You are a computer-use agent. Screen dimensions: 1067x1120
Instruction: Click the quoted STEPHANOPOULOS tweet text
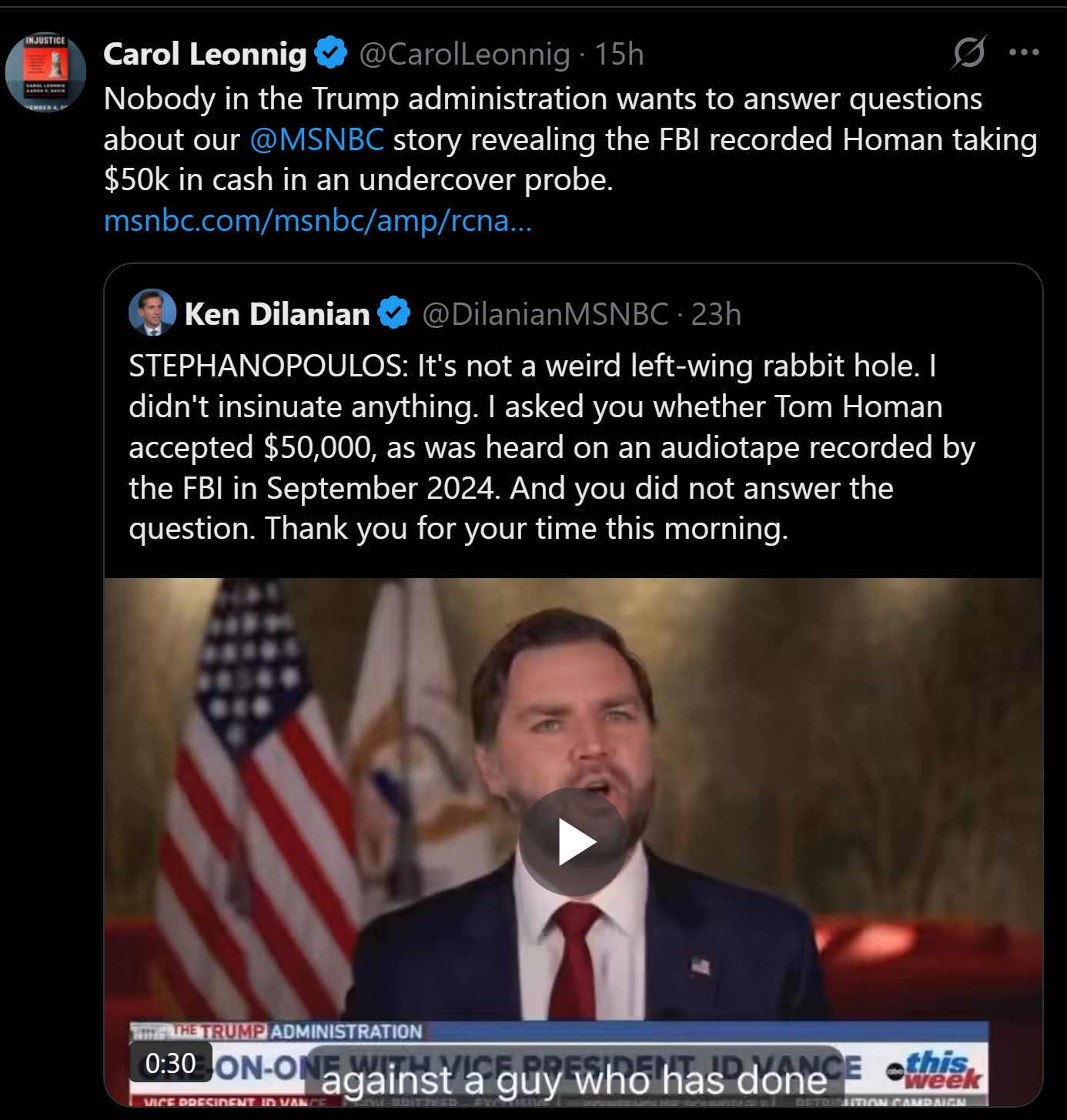tap(539, 447)
